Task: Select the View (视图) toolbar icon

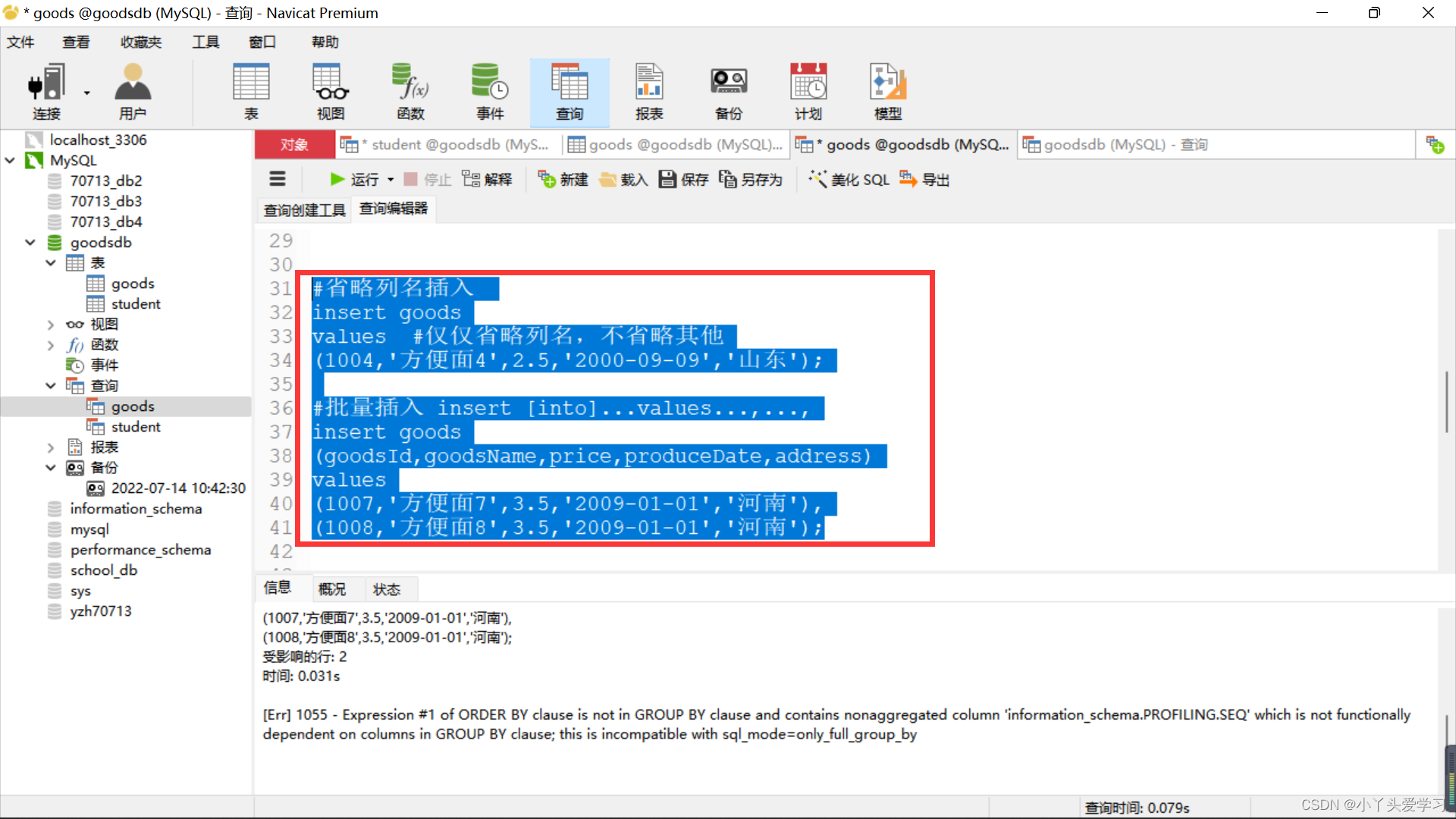Action: click(x=331, y=92)
